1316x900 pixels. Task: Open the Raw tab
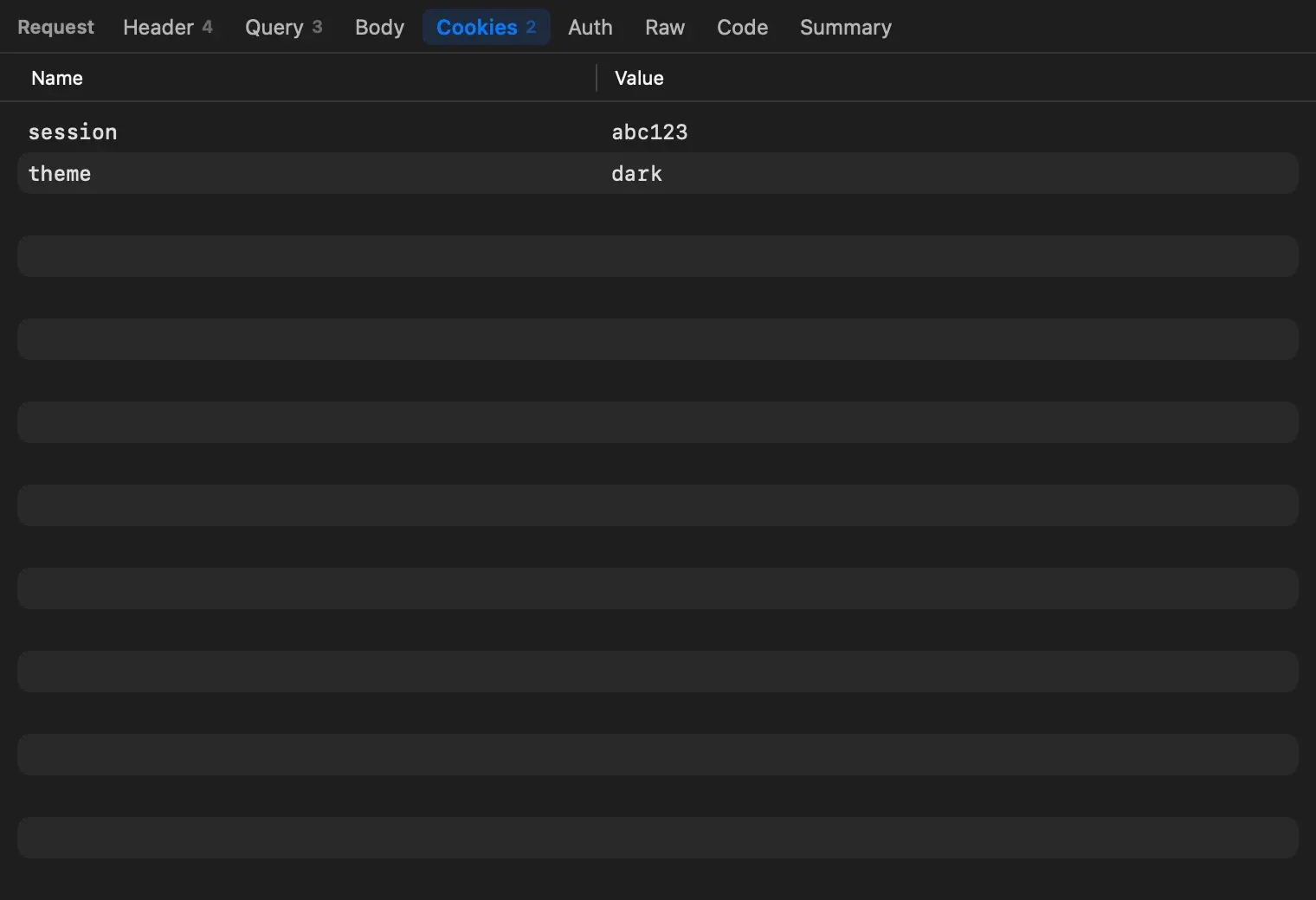pyautogui.click(x=665, y=28)
